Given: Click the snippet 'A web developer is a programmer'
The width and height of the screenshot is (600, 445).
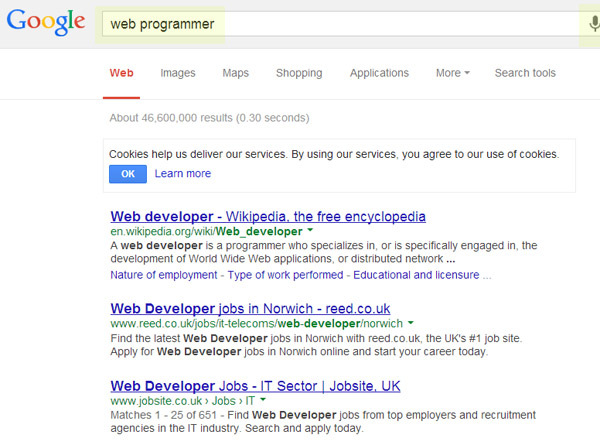Looking at the screenshot, I should 324,252.
